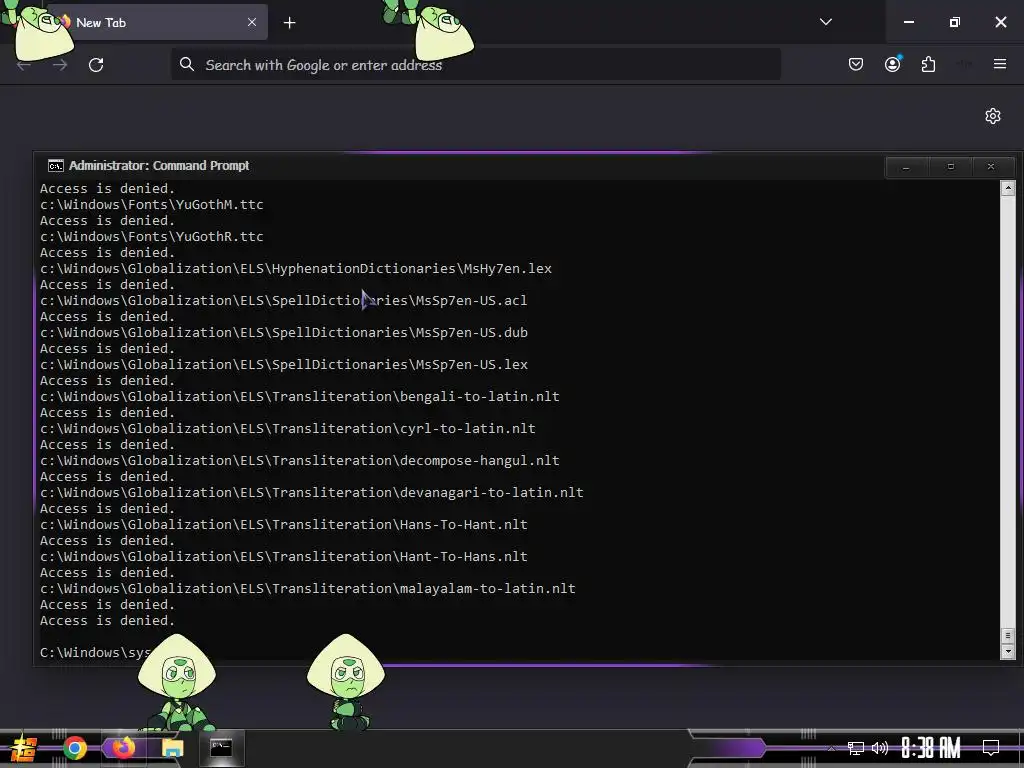Screen dimensions: 1024x768
Task: Click the Search with Google address bar
Action: coord(475,65)
